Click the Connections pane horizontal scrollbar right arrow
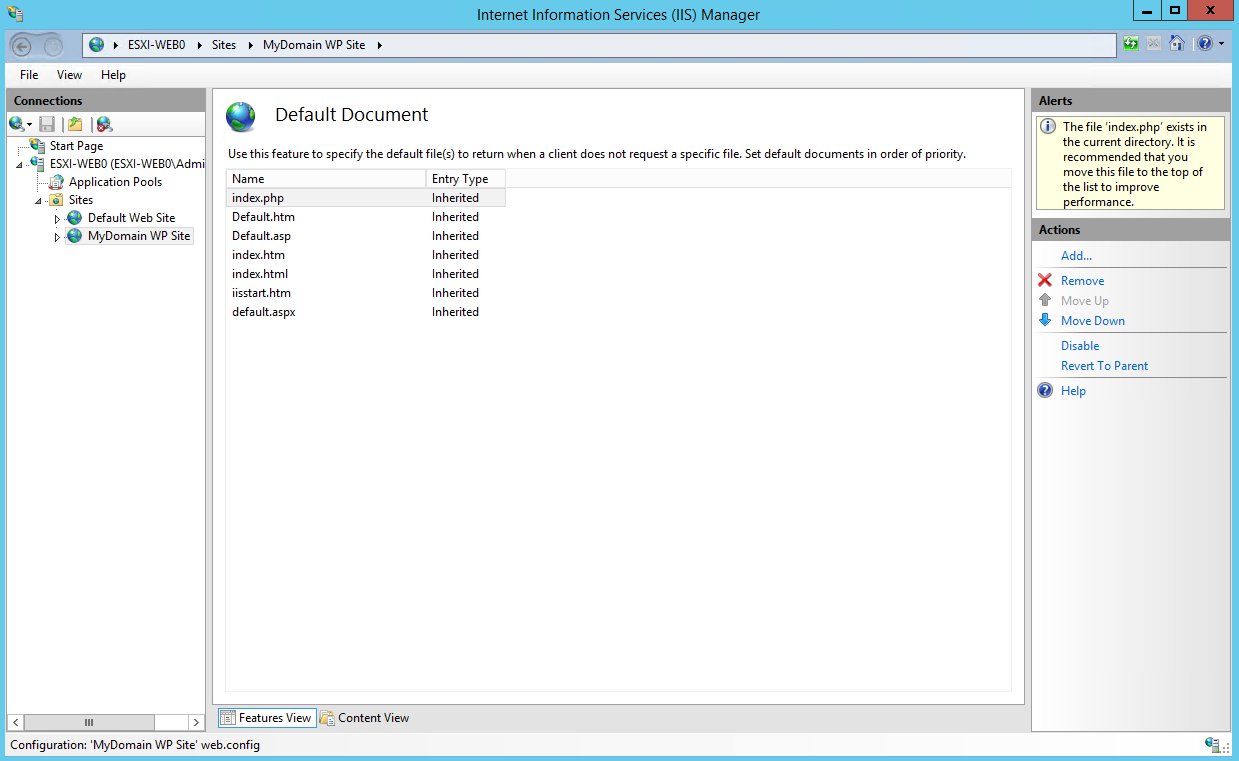This screenshot has height=761, width=1239. [x=196, y=722]
